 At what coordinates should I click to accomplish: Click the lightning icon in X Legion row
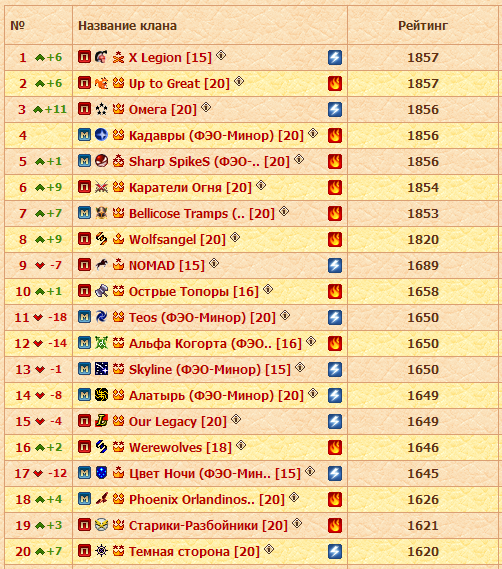click(335, 57)
